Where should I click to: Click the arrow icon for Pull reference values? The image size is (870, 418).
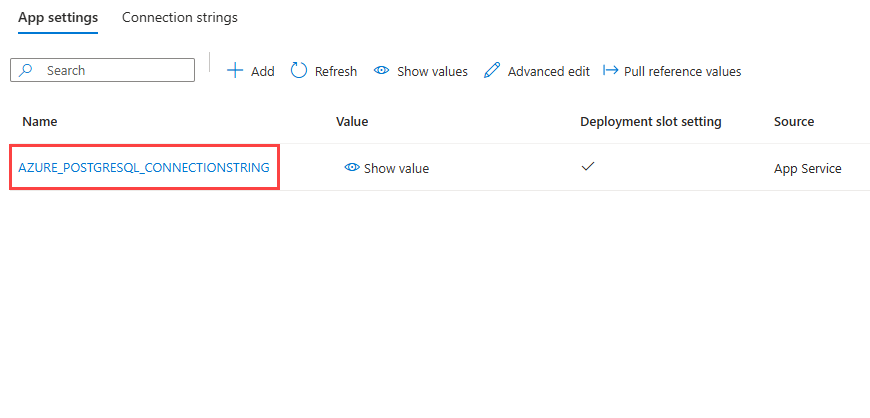click(x=610, y=71)
